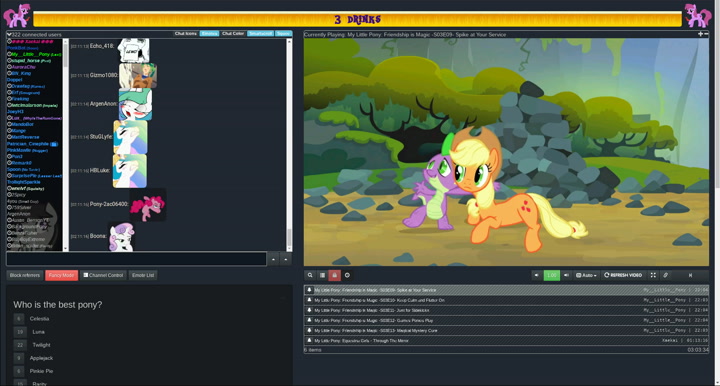
Task: Click the Refresh Video button
Action: (x=623, y=275)
